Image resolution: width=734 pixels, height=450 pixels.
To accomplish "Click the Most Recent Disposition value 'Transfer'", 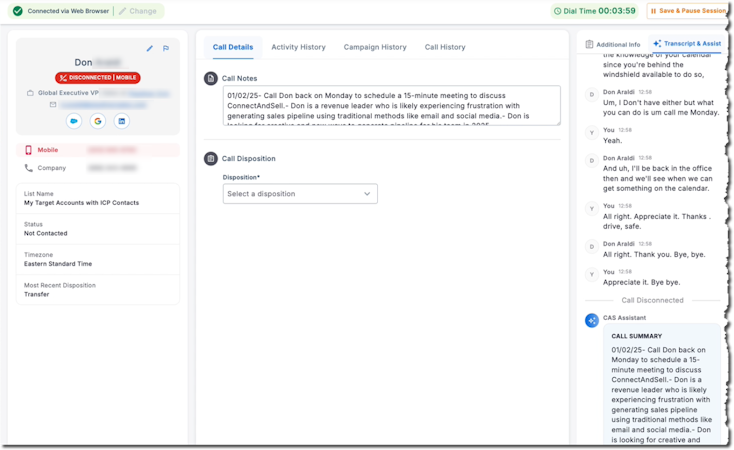I will pos(37,294).
